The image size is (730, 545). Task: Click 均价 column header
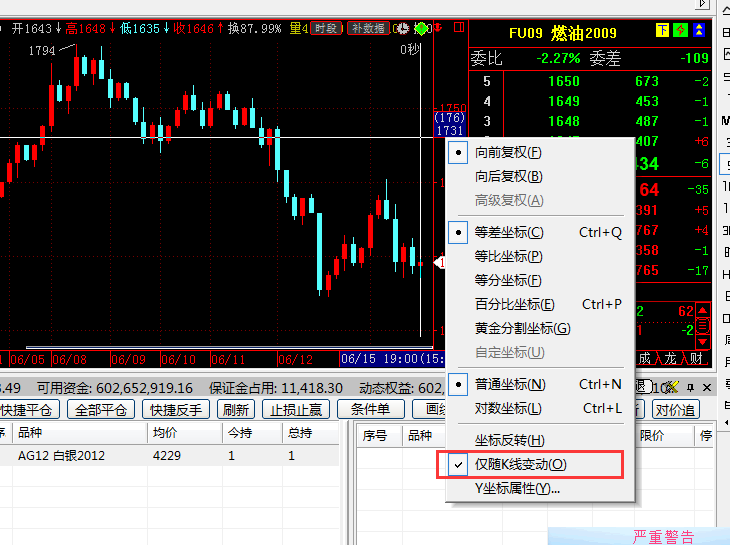[185, 433]
